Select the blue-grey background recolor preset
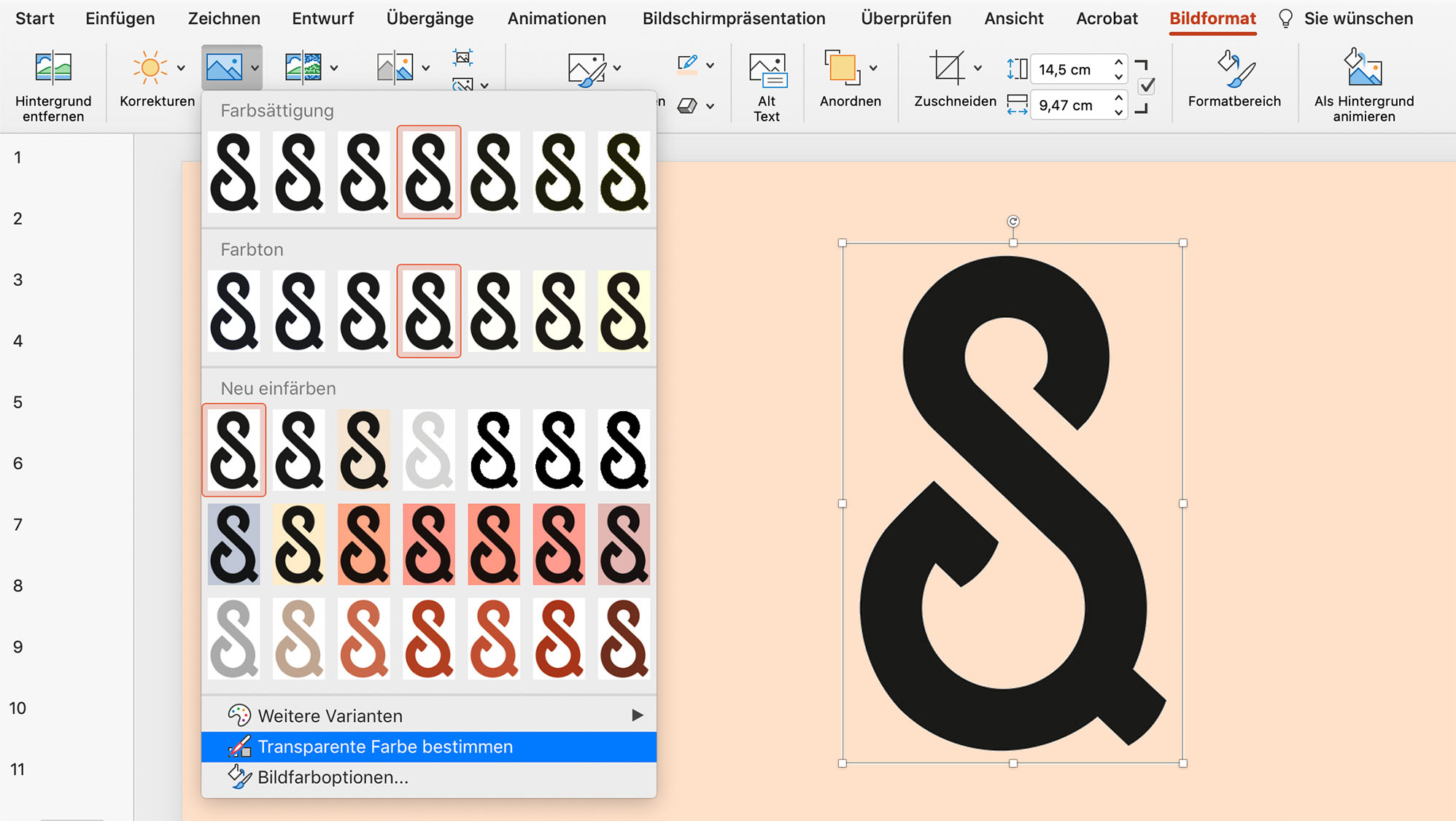 tap(234, 544)
